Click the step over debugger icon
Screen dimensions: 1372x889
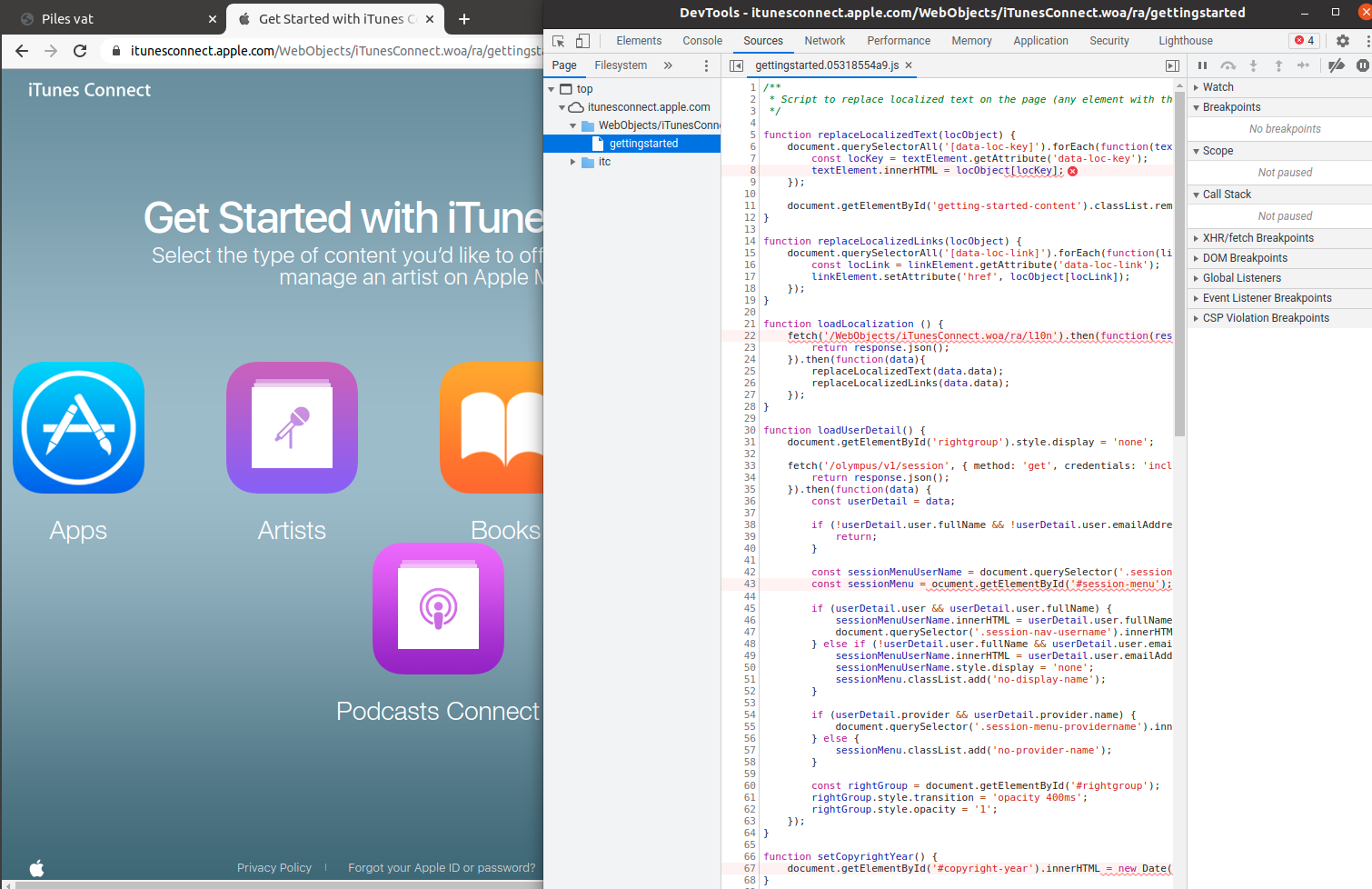tap(1228, 65)
